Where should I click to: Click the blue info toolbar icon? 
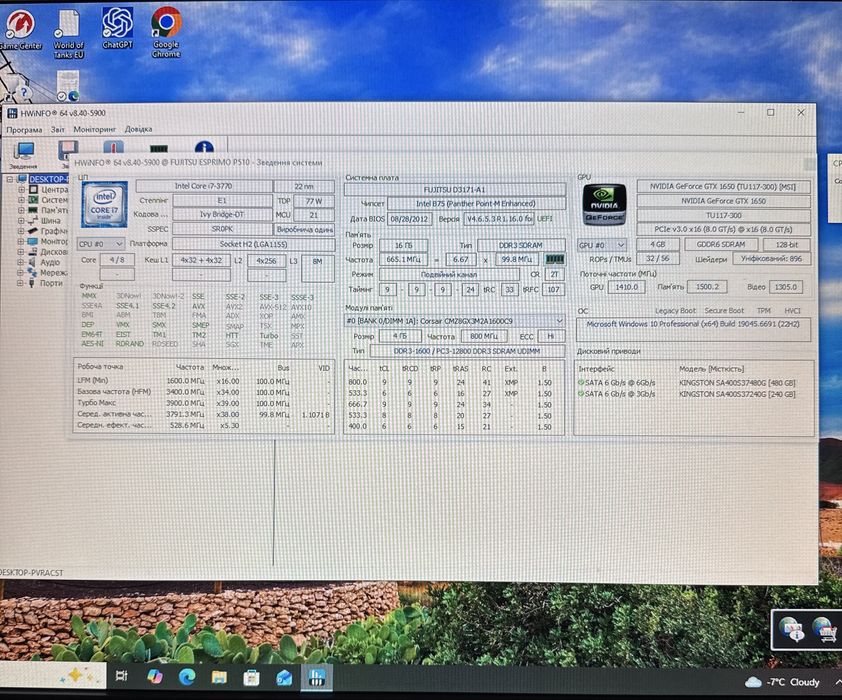click(x=204, y=147)
